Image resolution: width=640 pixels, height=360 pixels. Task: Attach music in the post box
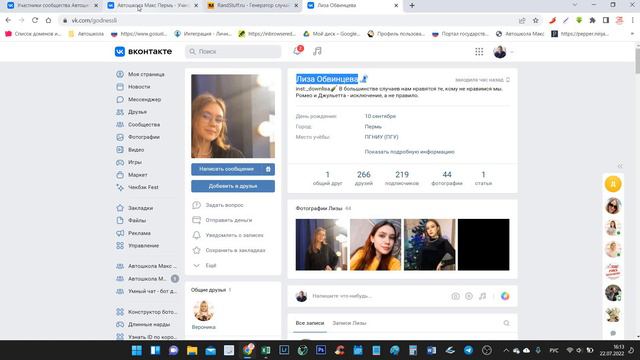(482, 296)
